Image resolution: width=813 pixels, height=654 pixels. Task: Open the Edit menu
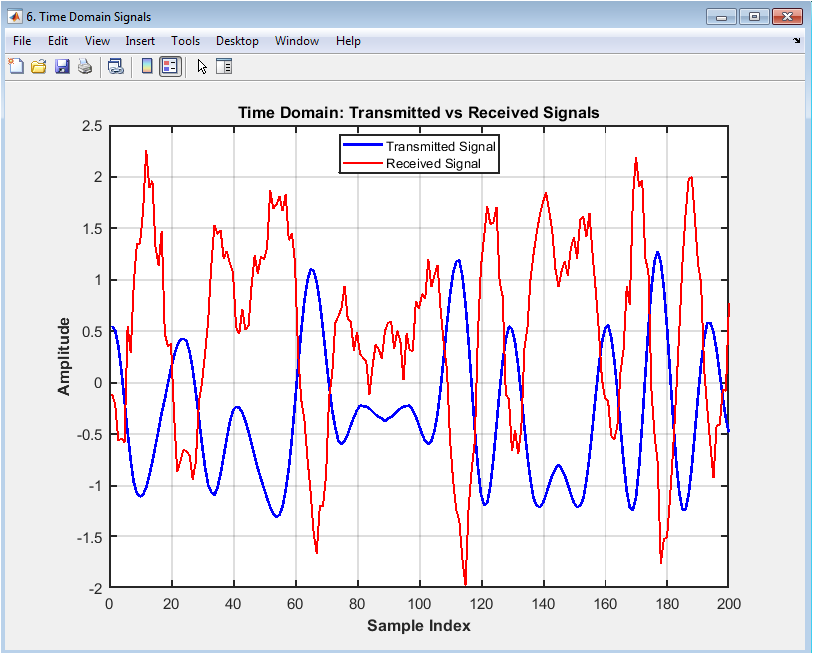58,41
